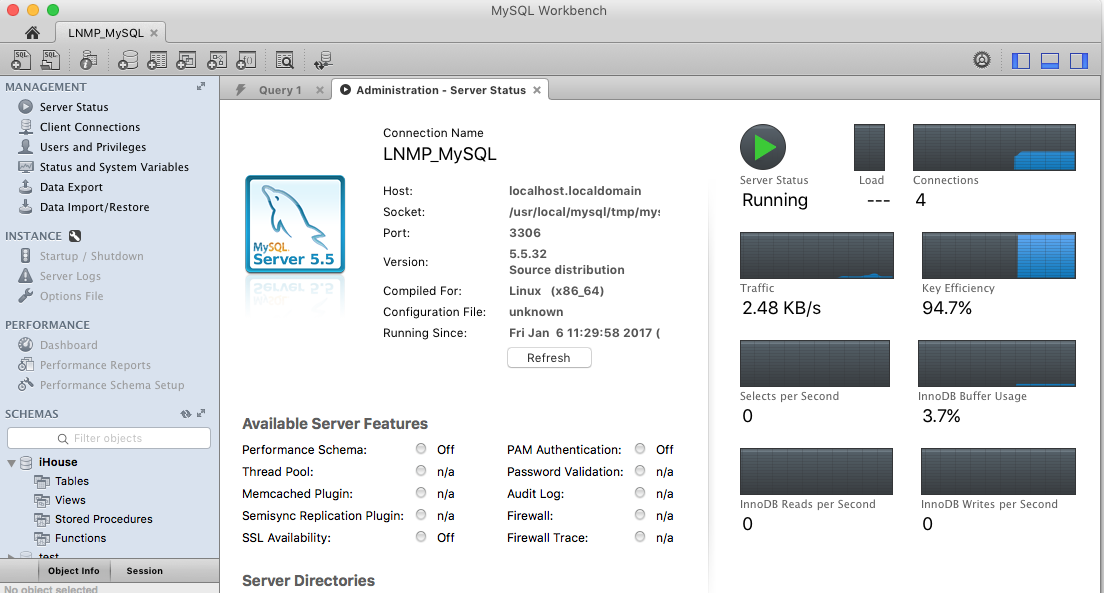Click the green running server status icon

pyautogui.click(x=763, y=146)
